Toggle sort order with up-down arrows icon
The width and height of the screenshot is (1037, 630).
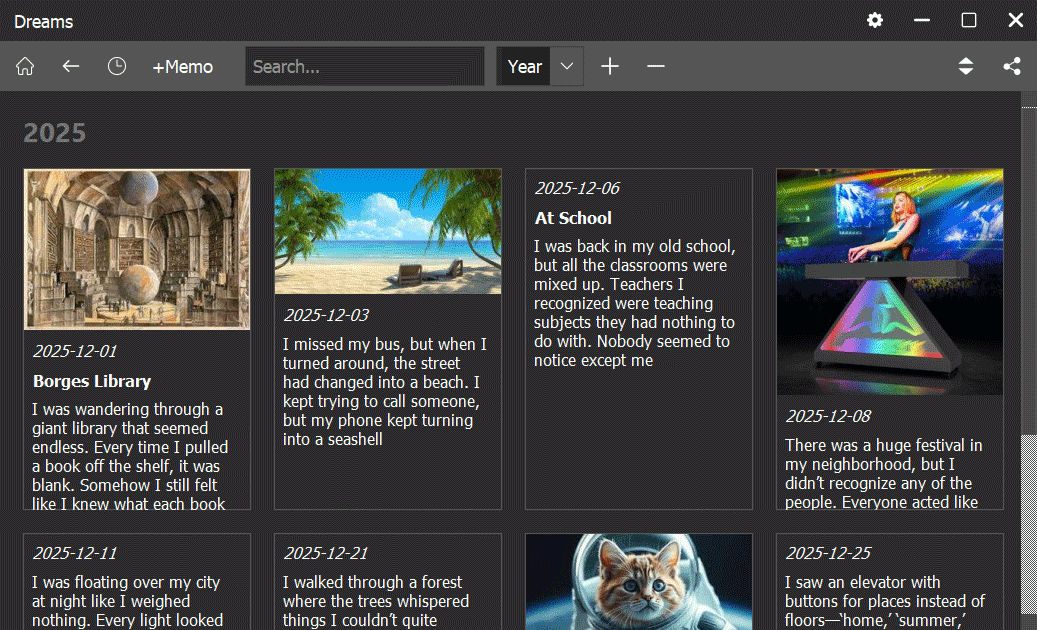tap(966, 67)
